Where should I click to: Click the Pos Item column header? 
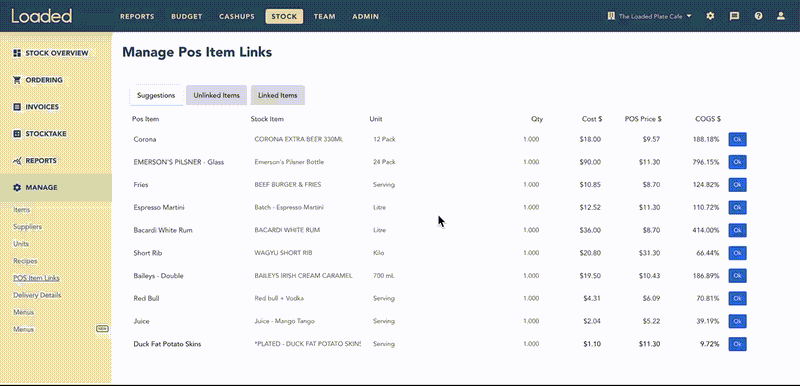[x=145, y=119]
